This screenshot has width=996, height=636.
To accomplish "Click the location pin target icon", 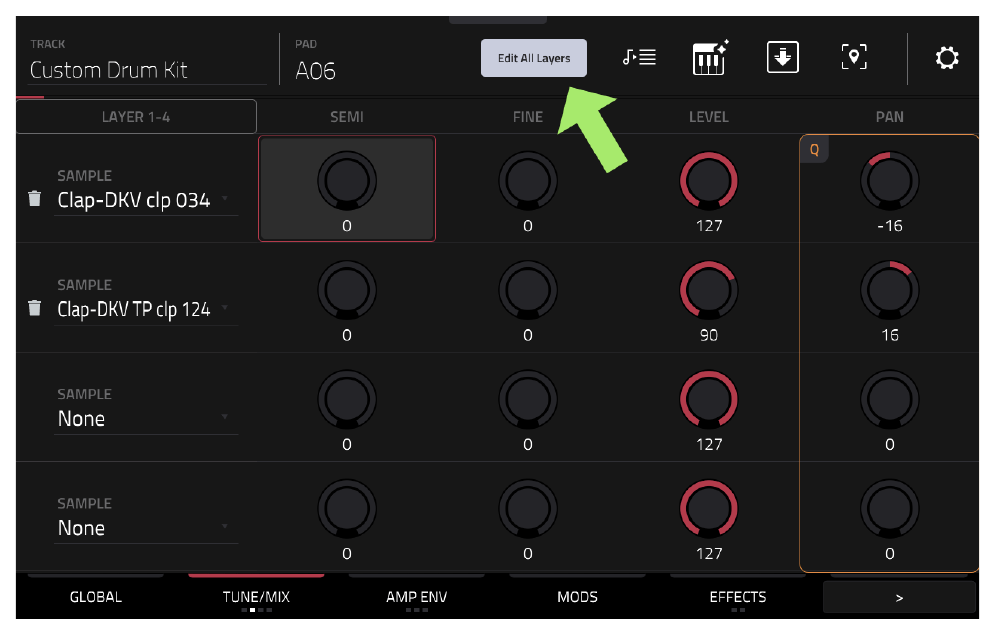I will pos(854,58).
